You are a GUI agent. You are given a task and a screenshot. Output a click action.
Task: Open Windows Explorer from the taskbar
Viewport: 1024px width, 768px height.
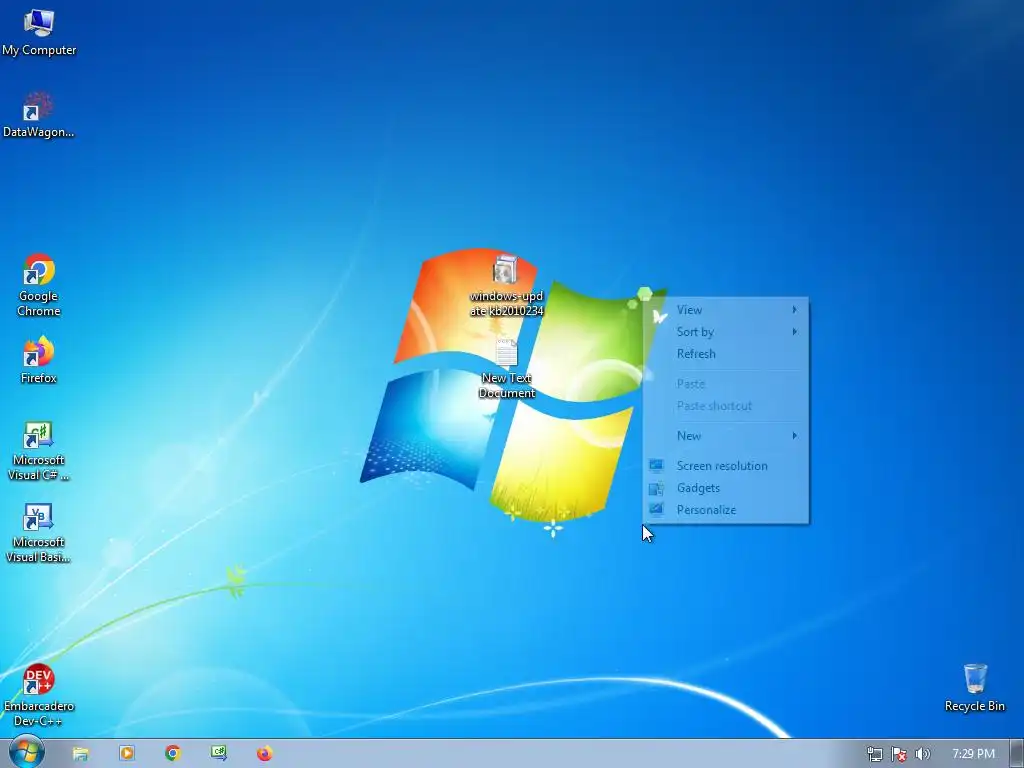[x=80, y=754]
